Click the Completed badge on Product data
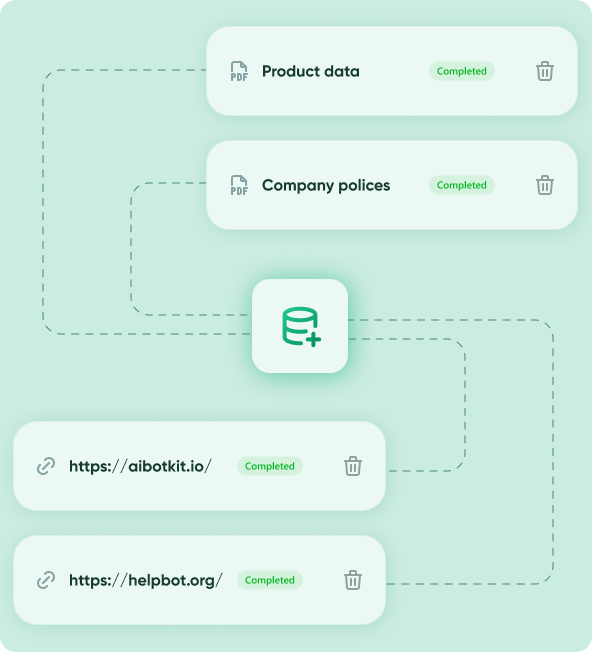The width and height of the screenshot is (592, 652). pos(461,71)
